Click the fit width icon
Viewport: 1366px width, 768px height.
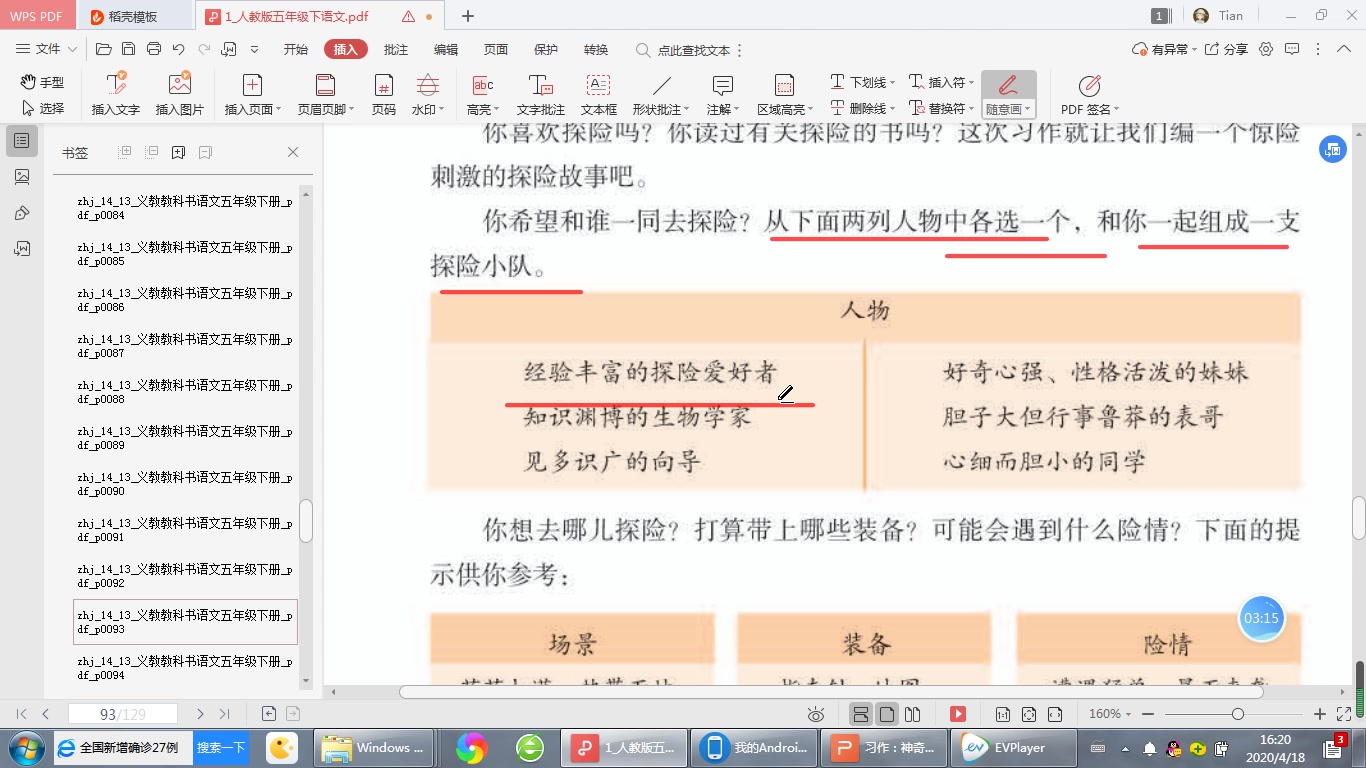pyautogui.click(x=1055, y=714)
